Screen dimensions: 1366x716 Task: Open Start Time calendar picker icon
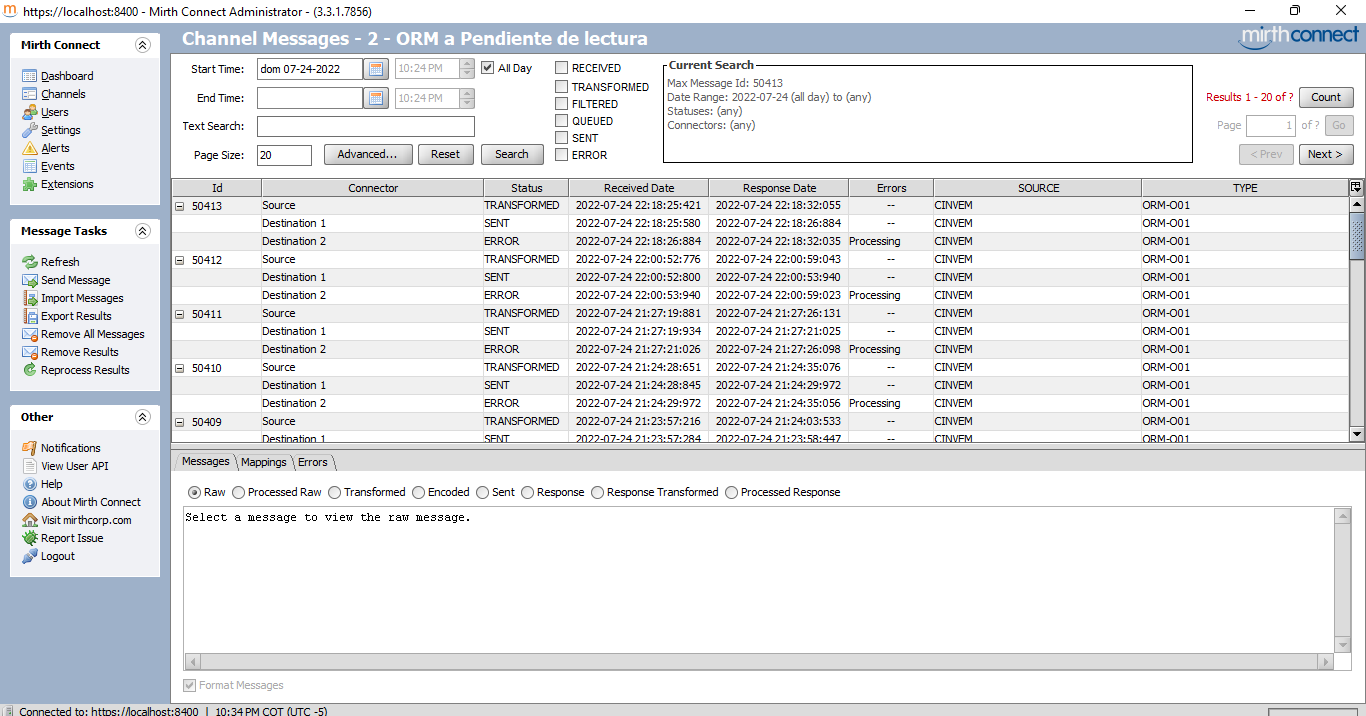coord(376,69)
